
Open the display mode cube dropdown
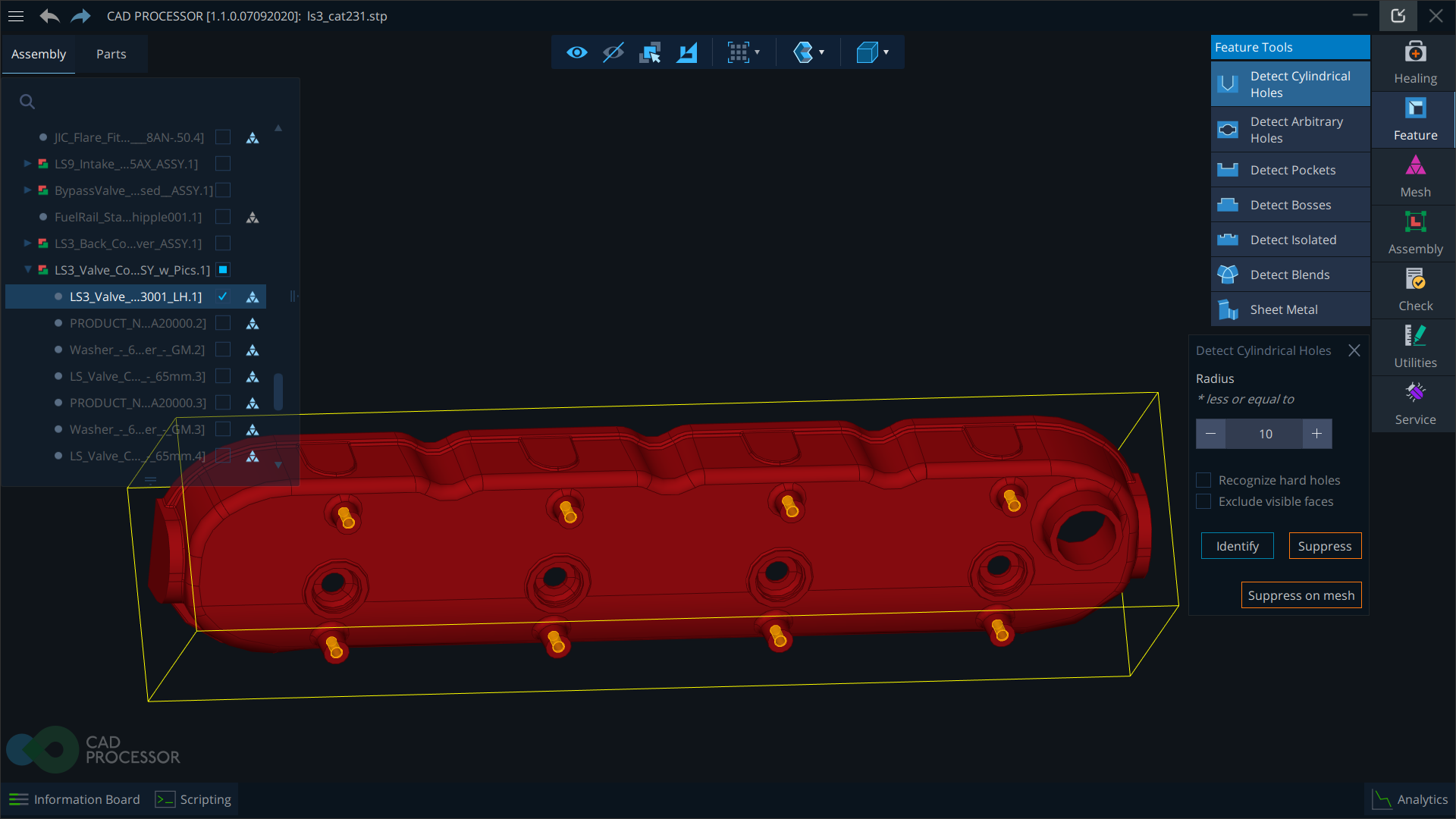[x=873, y=52]
